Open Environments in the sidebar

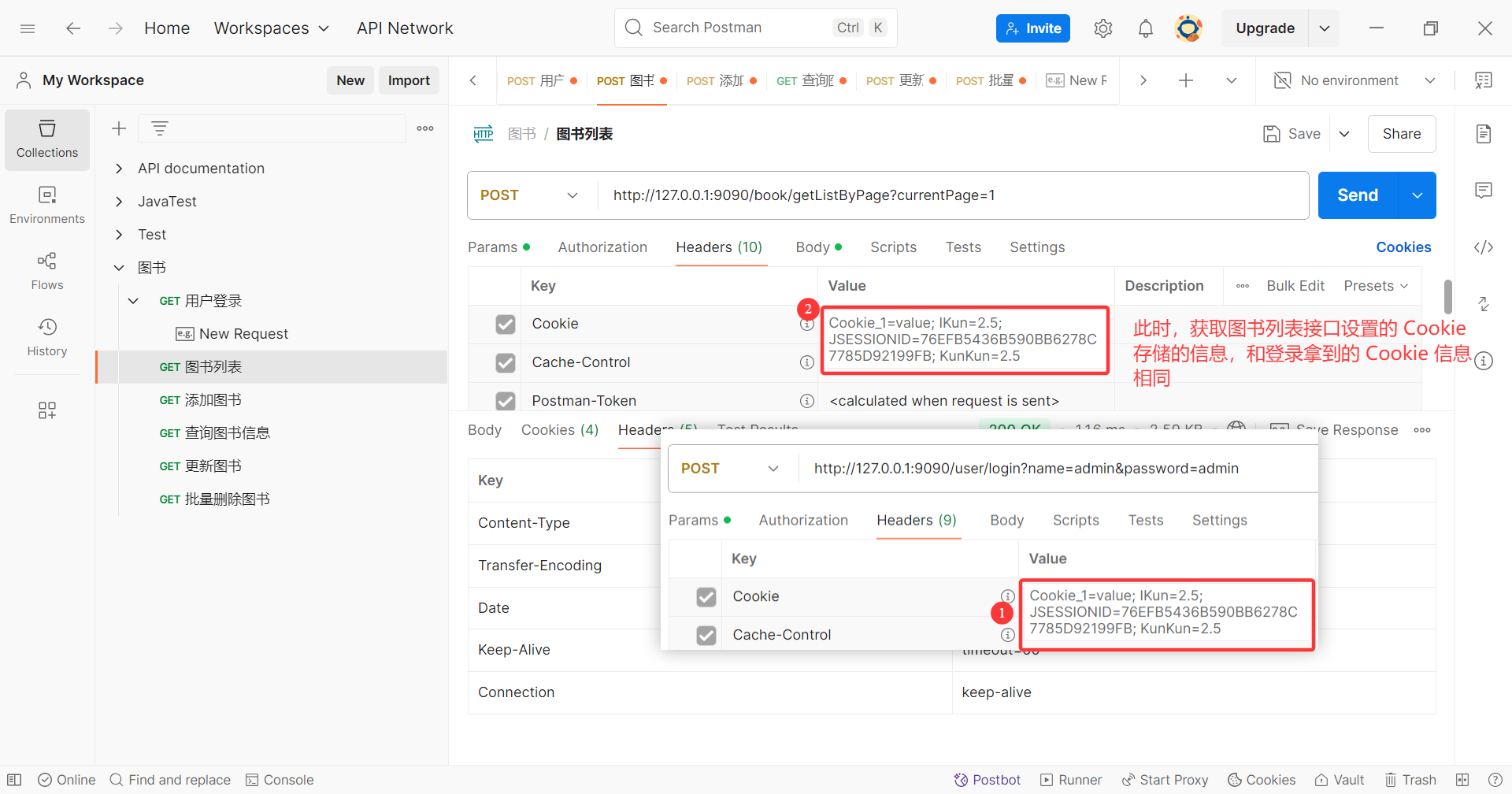[47, 206]
